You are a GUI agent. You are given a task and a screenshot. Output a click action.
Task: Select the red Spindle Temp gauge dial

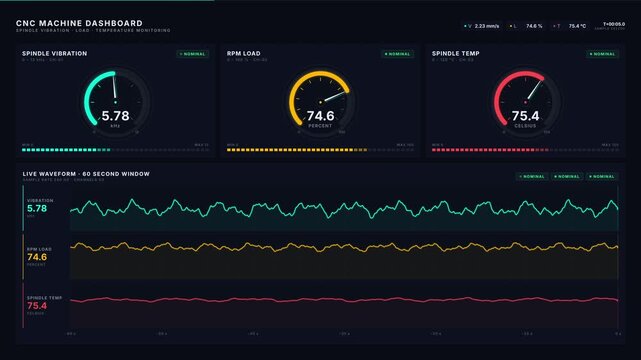coord(525,101)
